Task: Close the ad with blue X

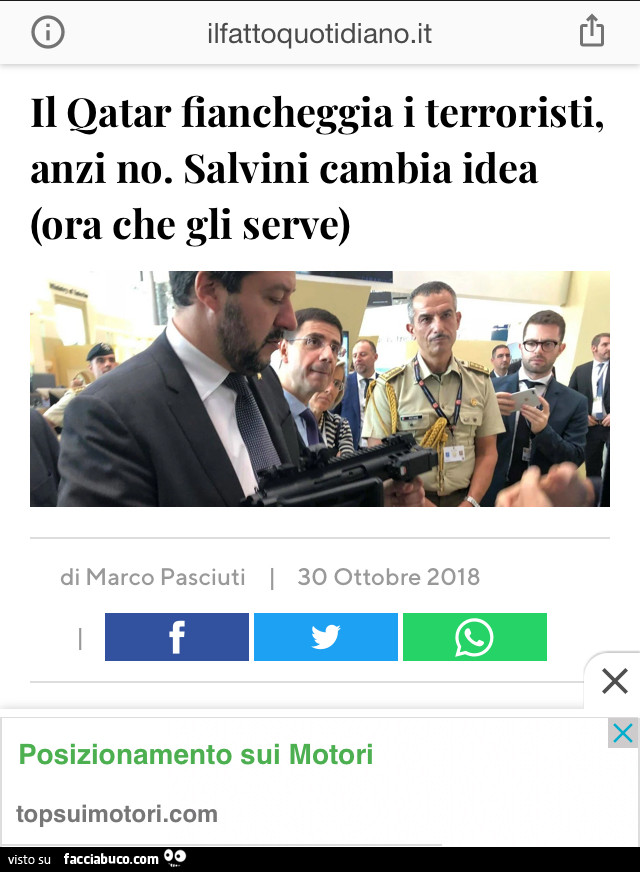Action: [x=623, y=733]
